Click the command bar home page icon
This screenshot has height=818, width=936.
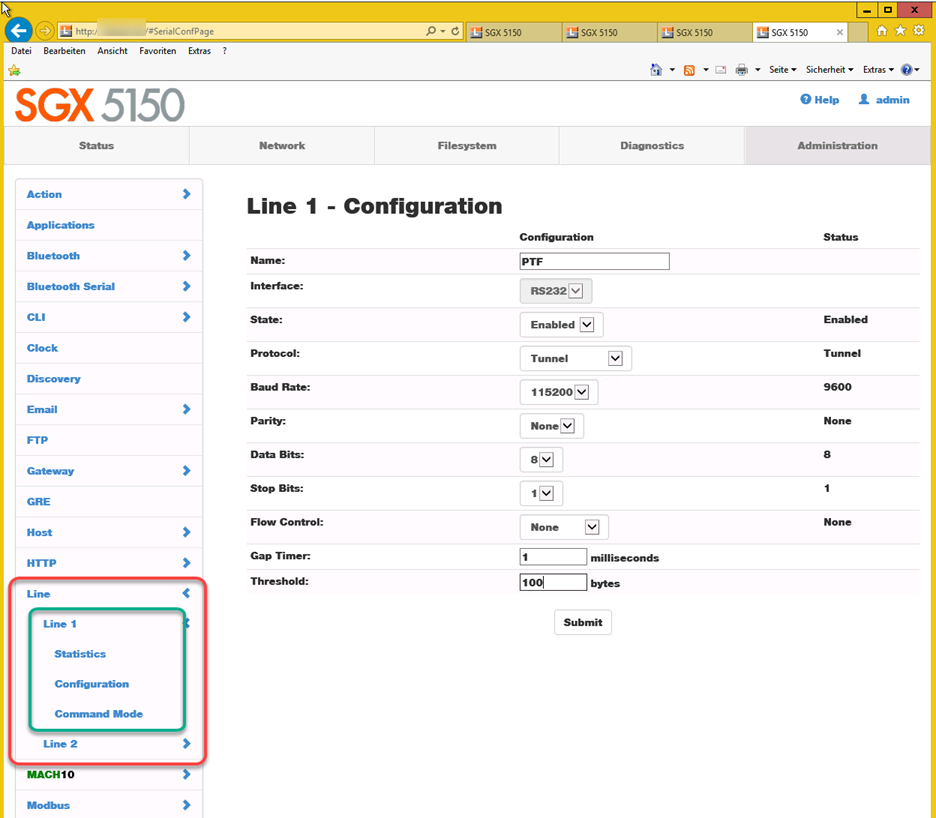[656, 70]
